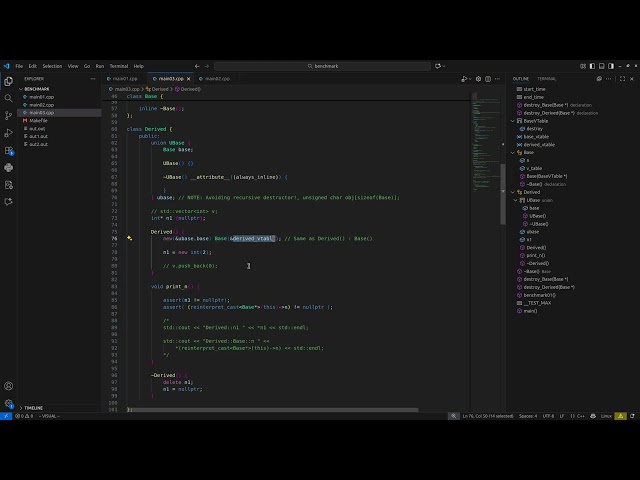Open the VS Code application logo menu
Image resolution: width=640 pixels, height=480 pixels.
coord(7,66)
